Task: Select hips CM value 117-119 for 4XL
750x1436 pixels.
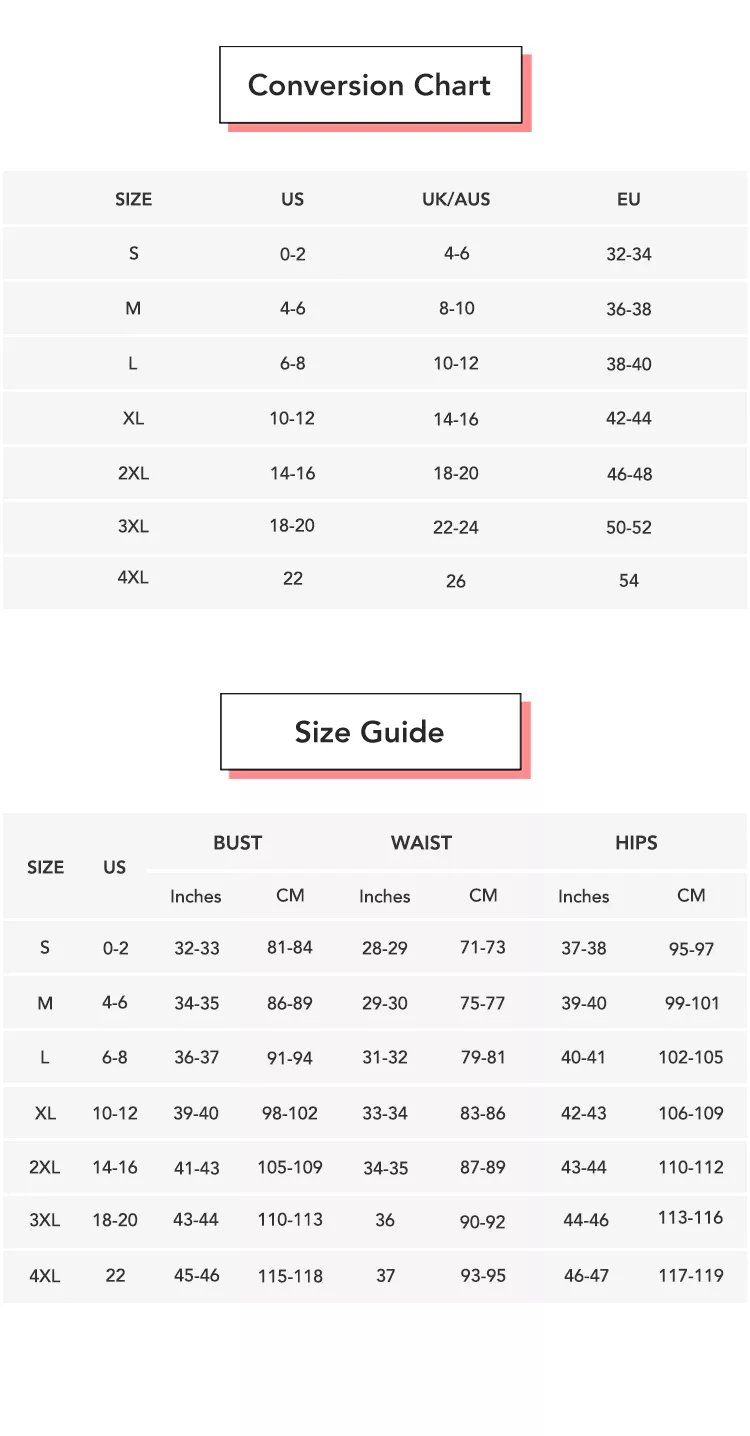Action: (x=690, y=1276)
